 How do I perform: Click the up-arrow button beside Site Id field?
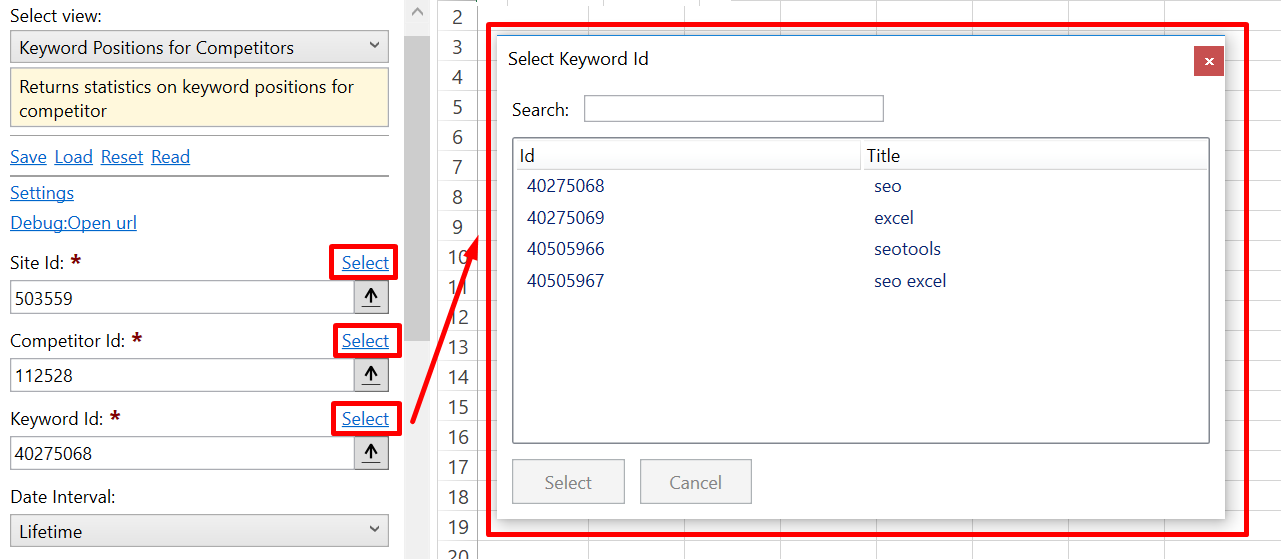point(371,297)
